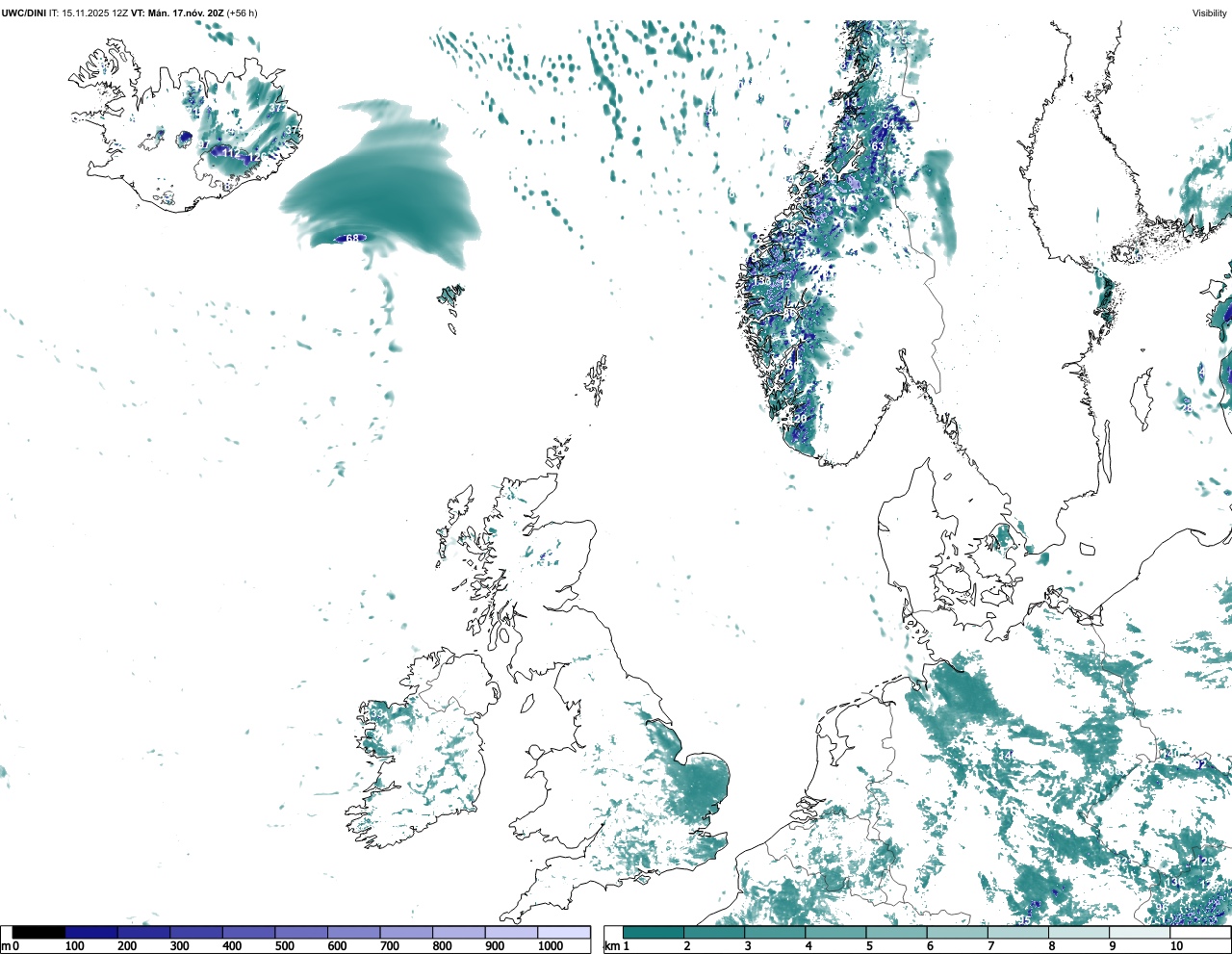Click the 400–500 m legend swatch
Image resolution: width=1232 pixels, height=954 pixels.
249,933
